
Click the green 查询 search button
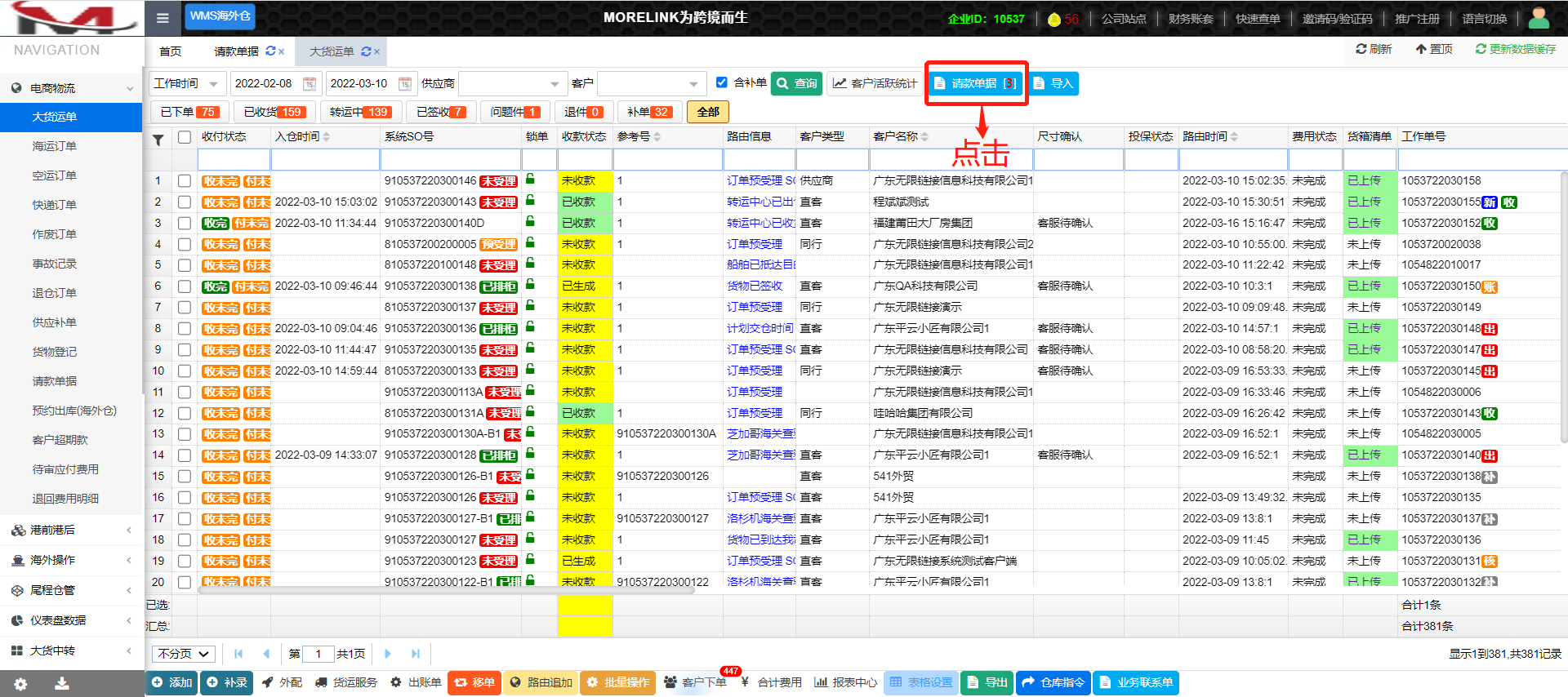coord(796,83)
